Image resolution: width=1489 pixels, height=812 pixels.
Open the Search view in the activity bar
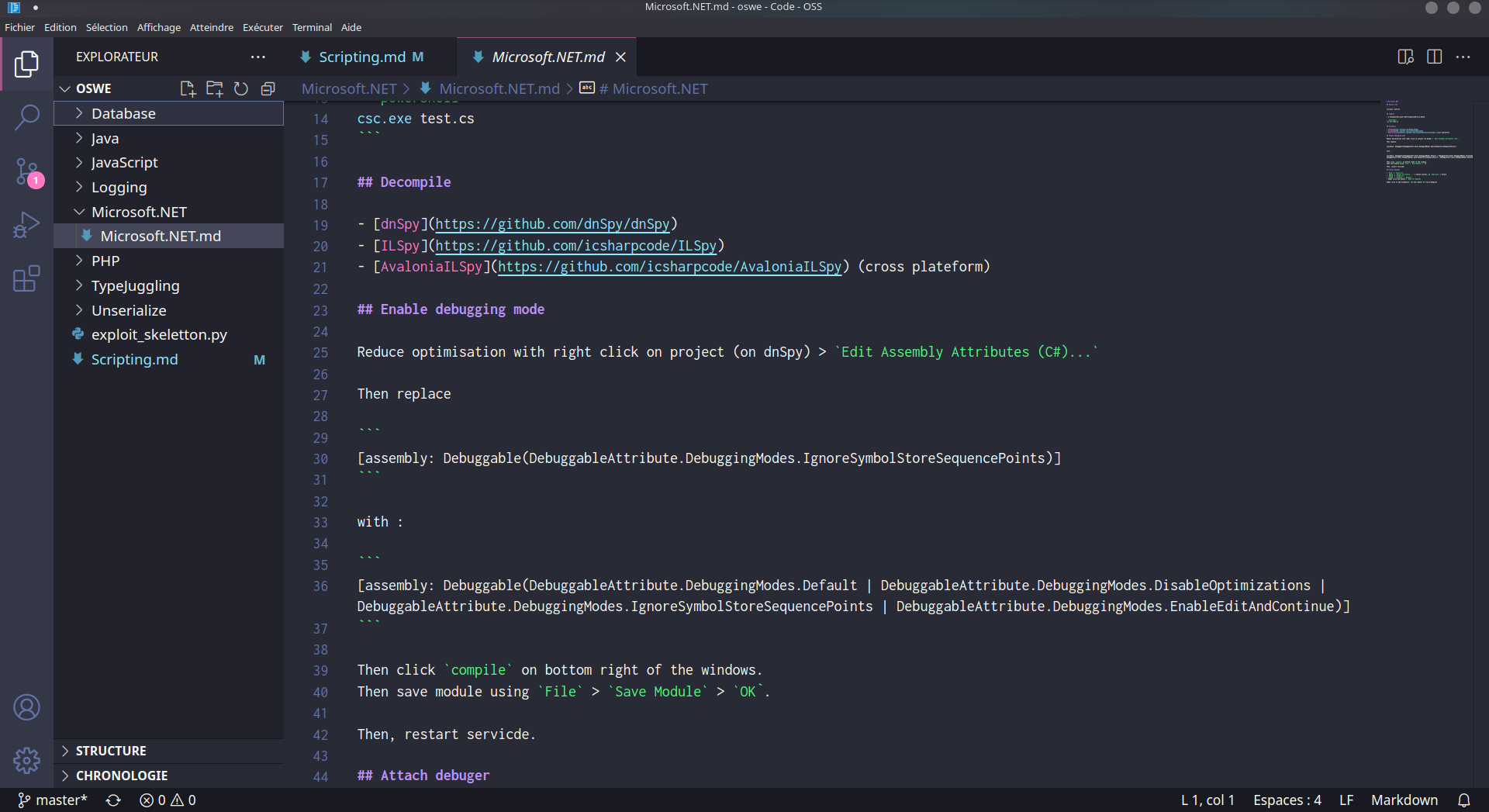(27, 117)
